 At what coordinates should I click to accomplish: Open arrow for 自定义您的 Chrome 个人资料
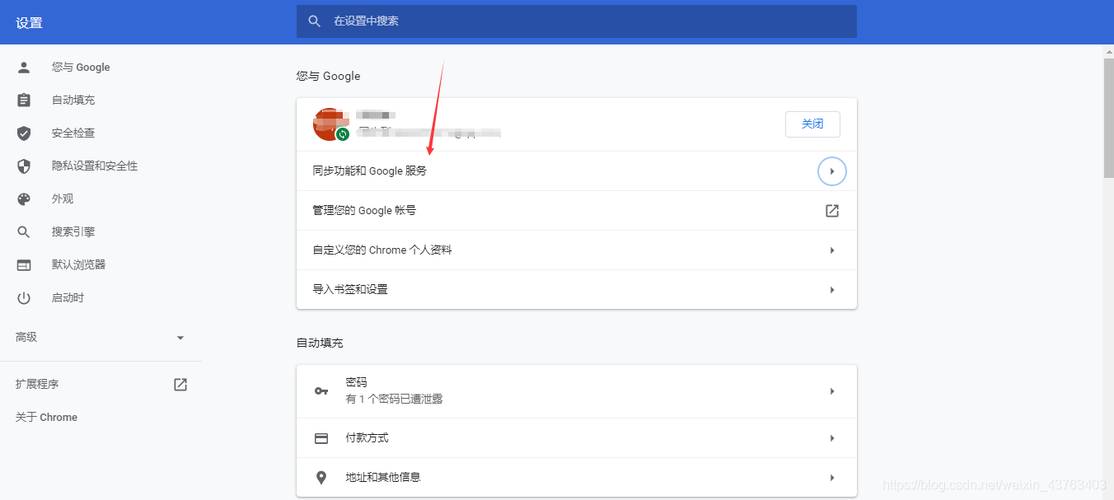[832, 251]
